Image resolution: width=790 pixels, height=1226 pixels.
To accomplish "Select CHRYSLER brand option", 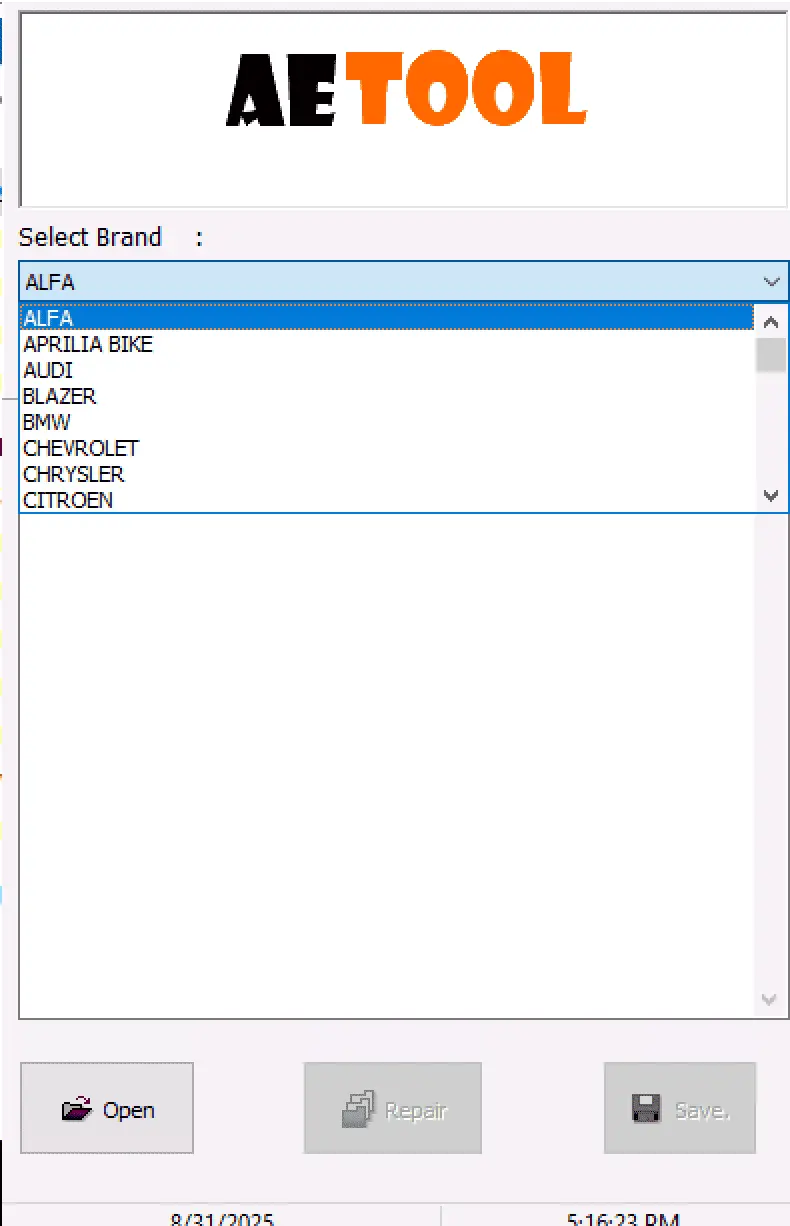I will pyautogui.click(x=74, y=474).
